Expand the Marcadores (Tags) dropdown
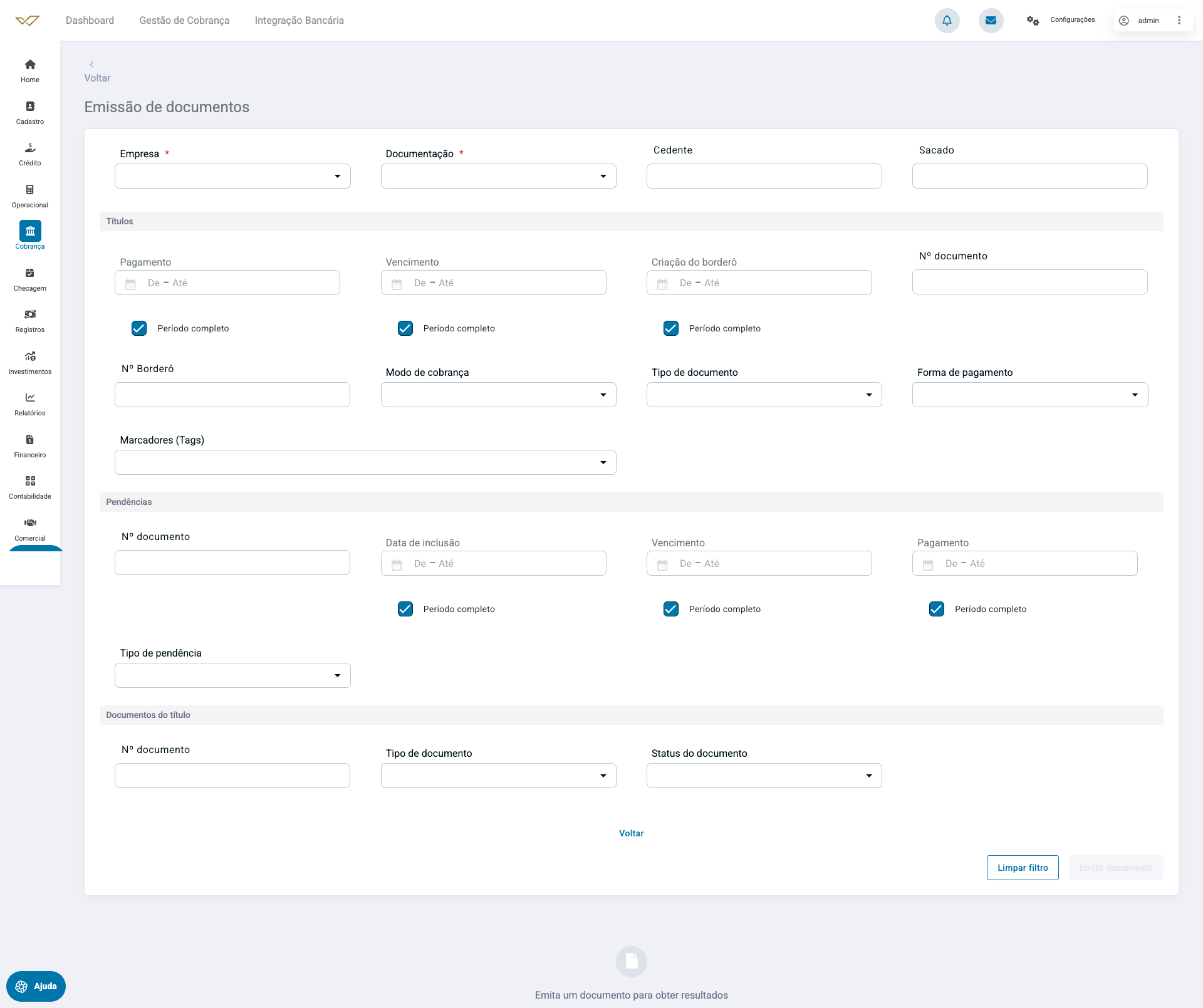The height and width of the screenshot is (1008, 1203). pos(365,462)
